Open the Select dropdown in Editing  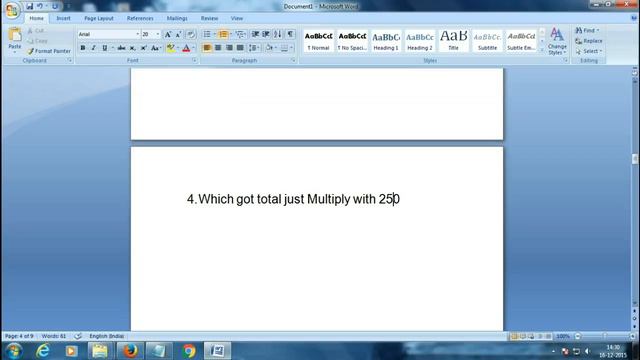pyautogui.click(x=589, y=51)
